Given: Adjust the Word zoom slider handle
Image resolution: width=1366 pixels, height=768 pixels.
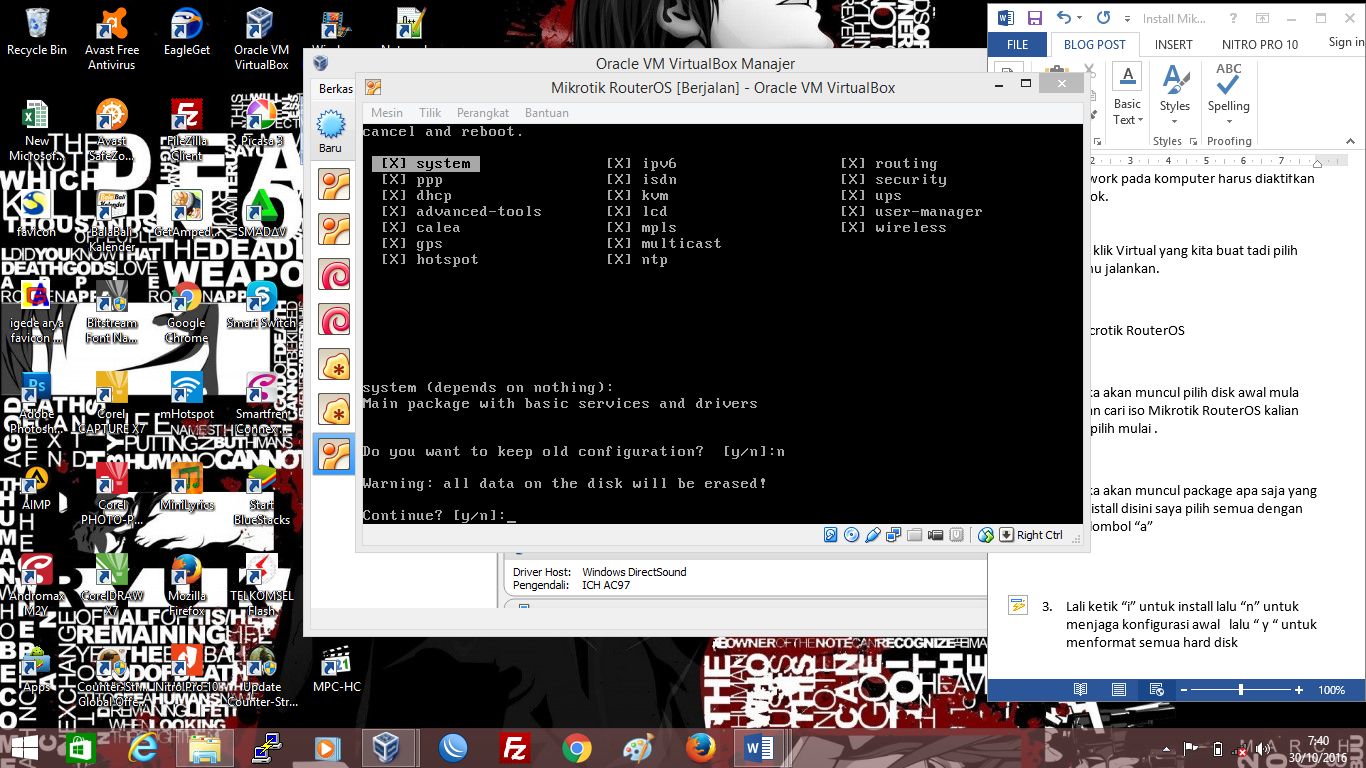Looking at the screenshot, I should click(x=1241, y=690).
